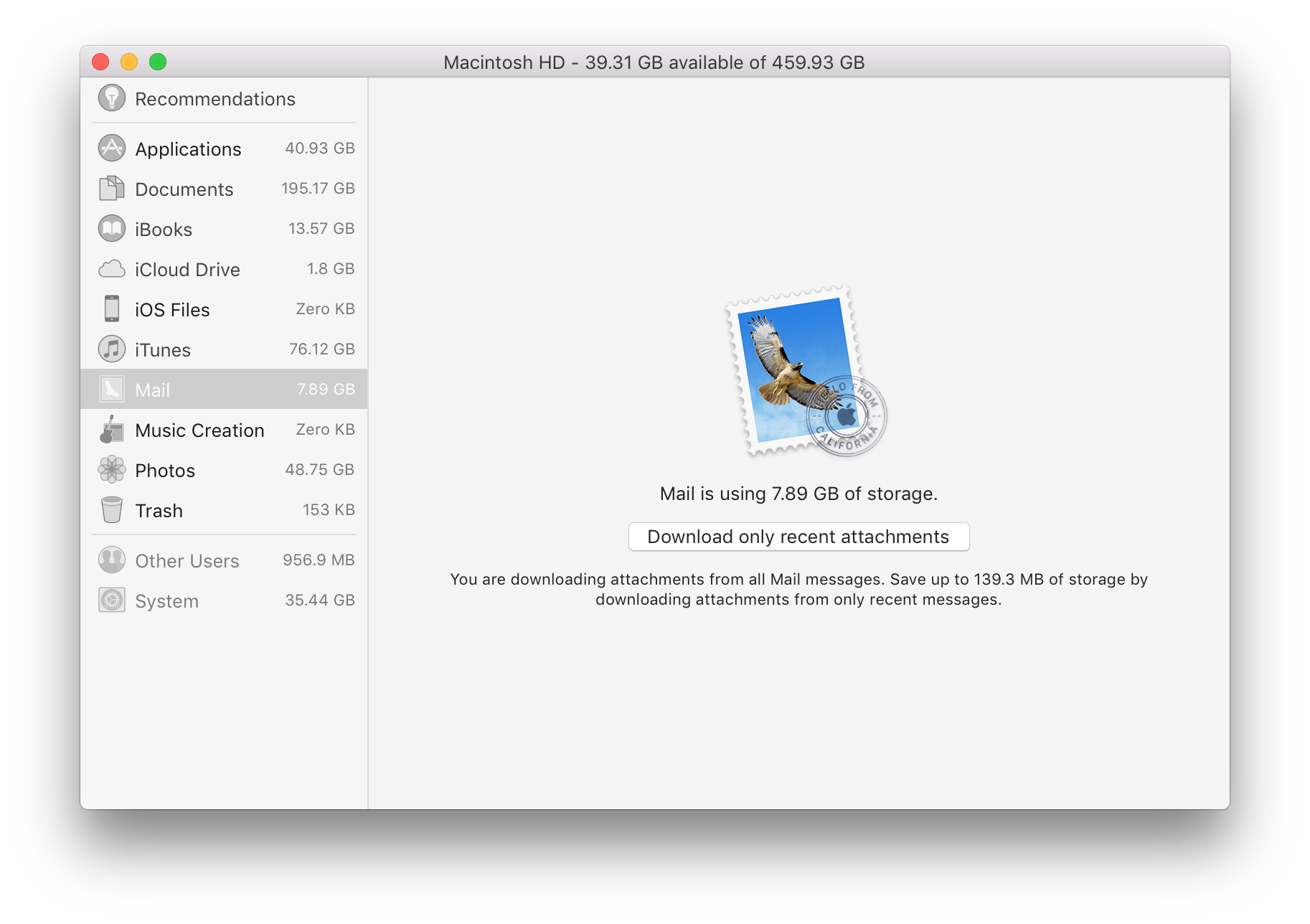The image size is (1310, 924).
Task: Click the 195.17 GB Documents size
Action: [318, 188]
